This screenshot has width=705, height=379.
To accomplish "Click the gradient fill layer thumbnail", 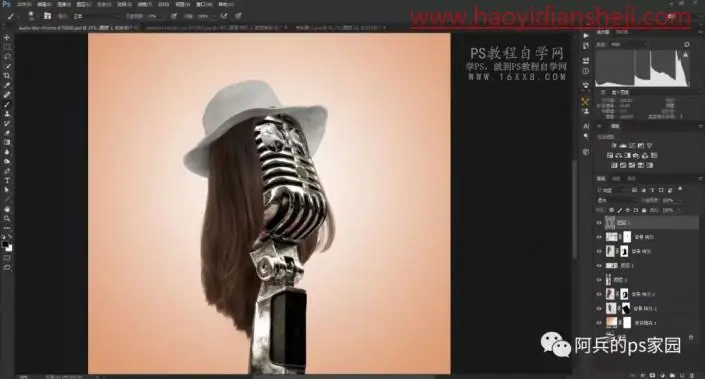I will pos(611,322).
